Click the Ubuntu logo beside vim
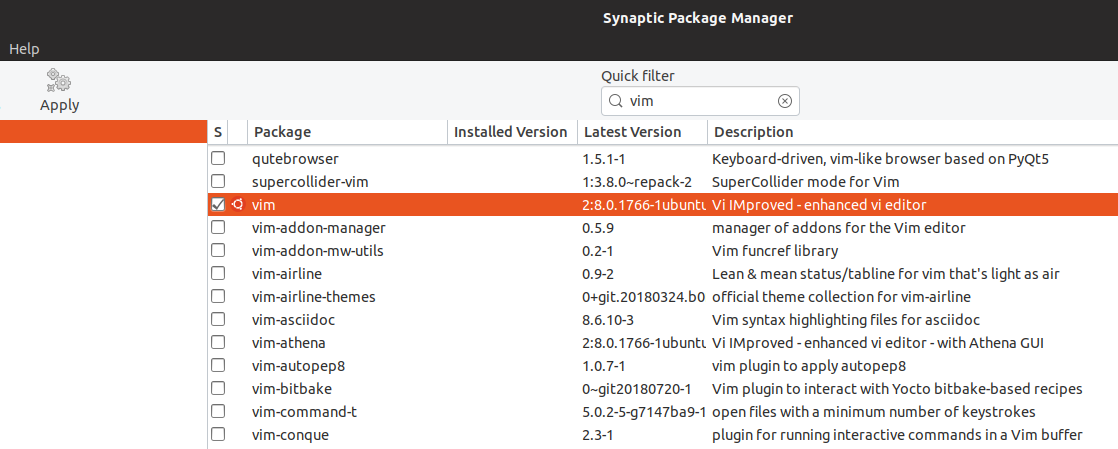The height and width of the screenshot is (449, 1118). pyautogui.click(x=237, y=205)
